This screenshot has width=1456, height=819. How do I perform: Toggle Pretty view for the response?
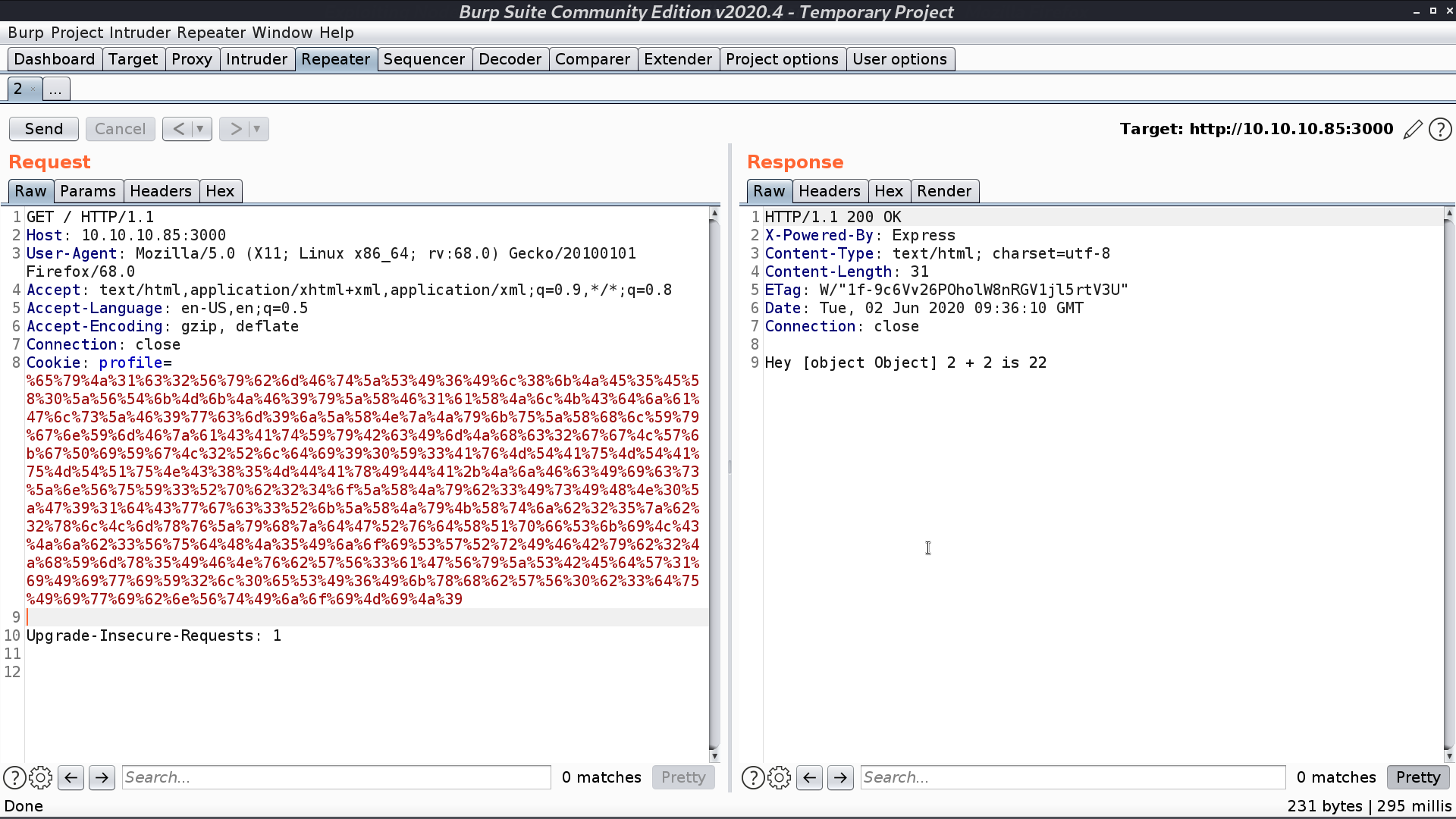point(1418,777)
